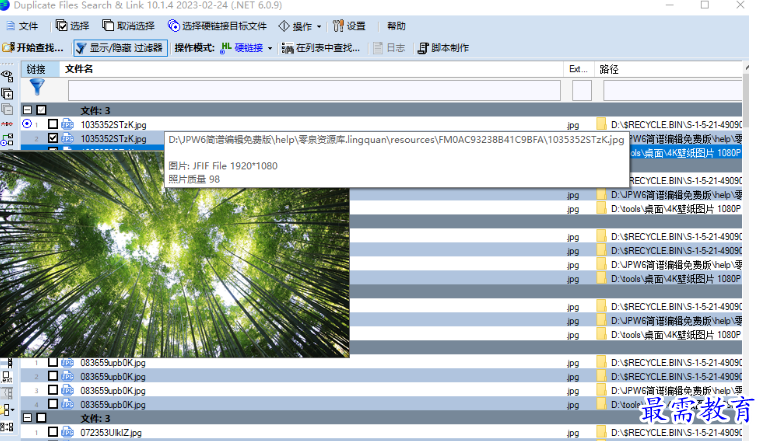This screenshot has width=763, height=441.
Task: Click the folder icon in 072353UlklZ.jpg row
Action: (601, 432)
